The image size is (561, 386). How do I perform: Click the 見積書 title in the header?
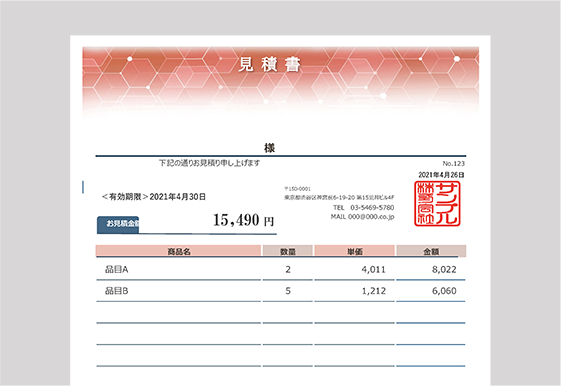(269, 64)
